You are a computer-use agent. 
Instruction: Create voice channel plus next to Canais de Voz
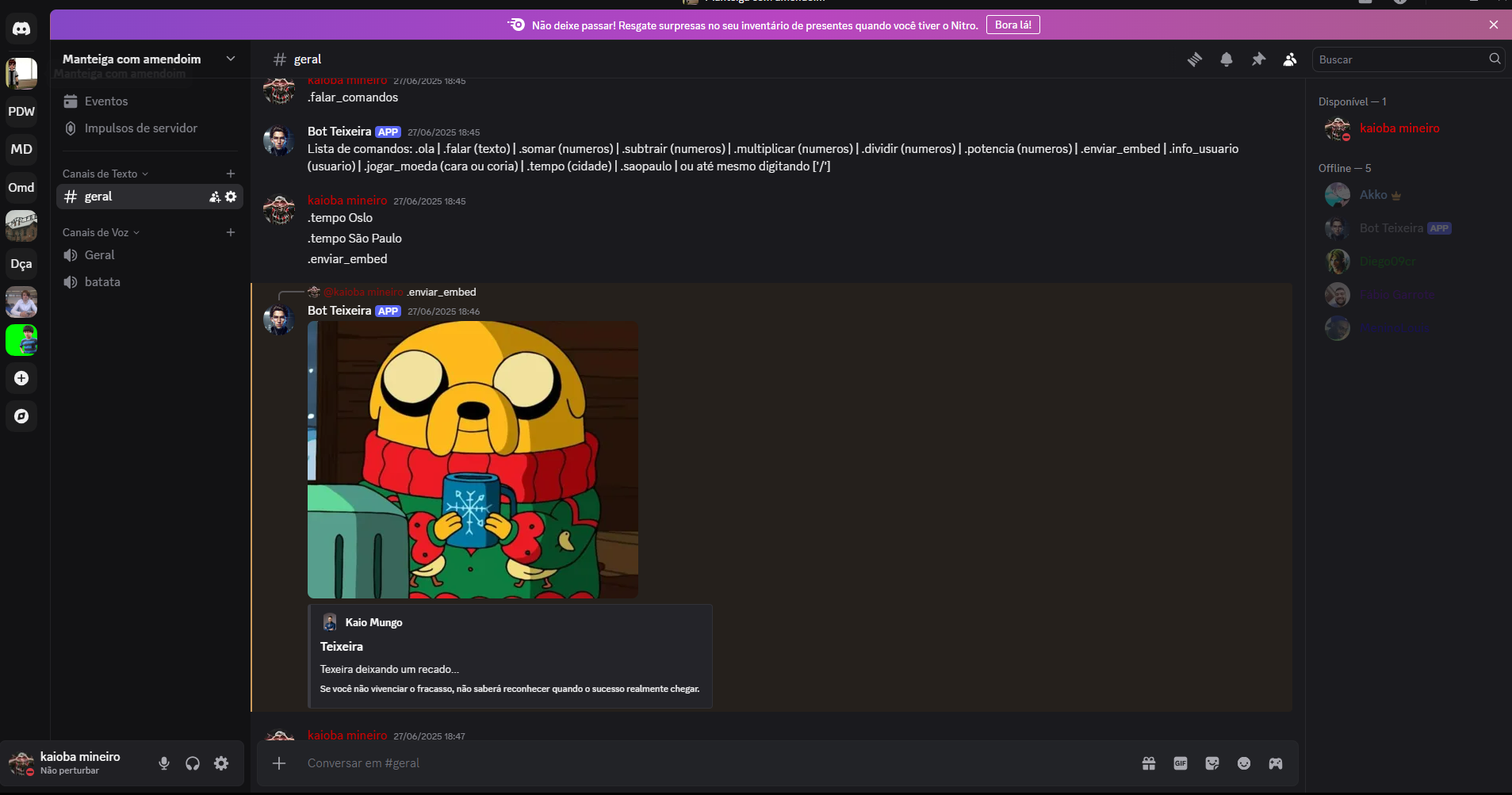click(231, 232)
